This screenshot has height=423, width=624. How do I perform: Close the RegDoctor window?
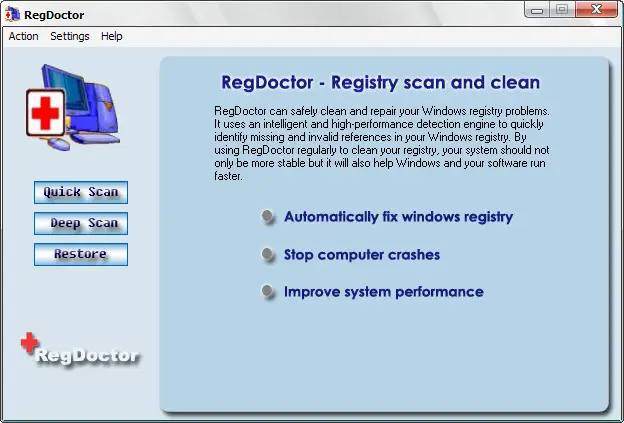click(x=596, y=10)
